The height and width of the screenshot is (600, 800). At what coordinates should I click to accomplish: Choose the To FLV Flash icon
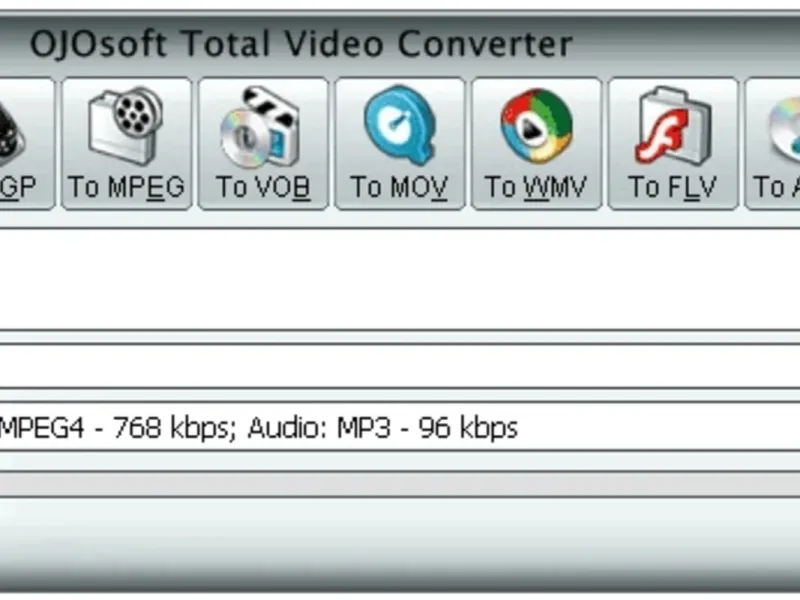673,143
